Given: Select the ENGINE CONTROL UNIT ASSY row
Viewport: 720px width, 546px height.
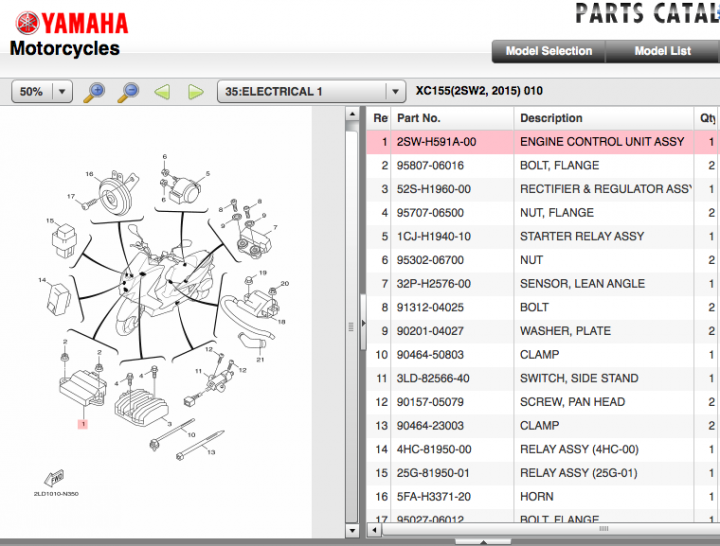Looking at the screenshot, I should (543, 142).
